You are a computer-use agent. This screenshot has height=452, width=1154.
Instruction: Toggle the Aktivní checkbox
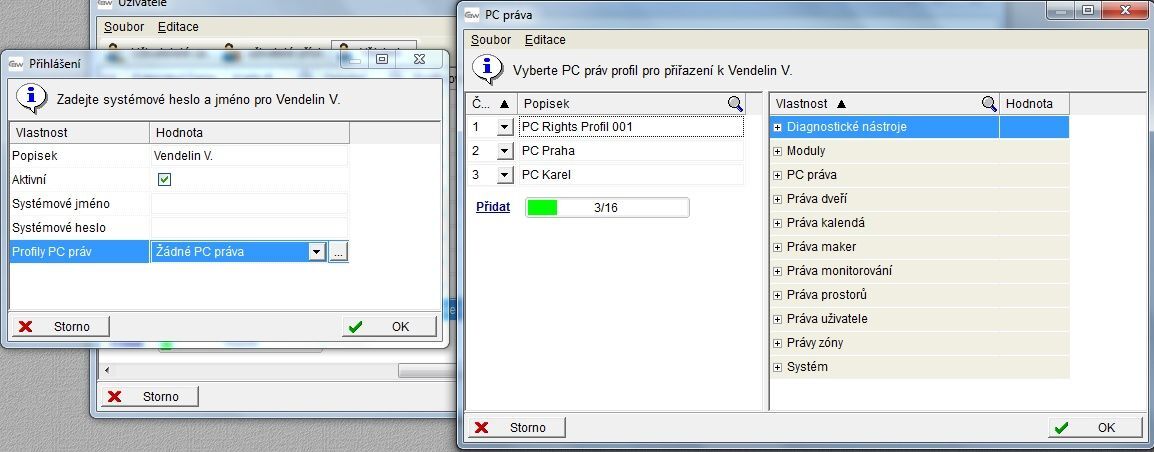tap(165, 180)
